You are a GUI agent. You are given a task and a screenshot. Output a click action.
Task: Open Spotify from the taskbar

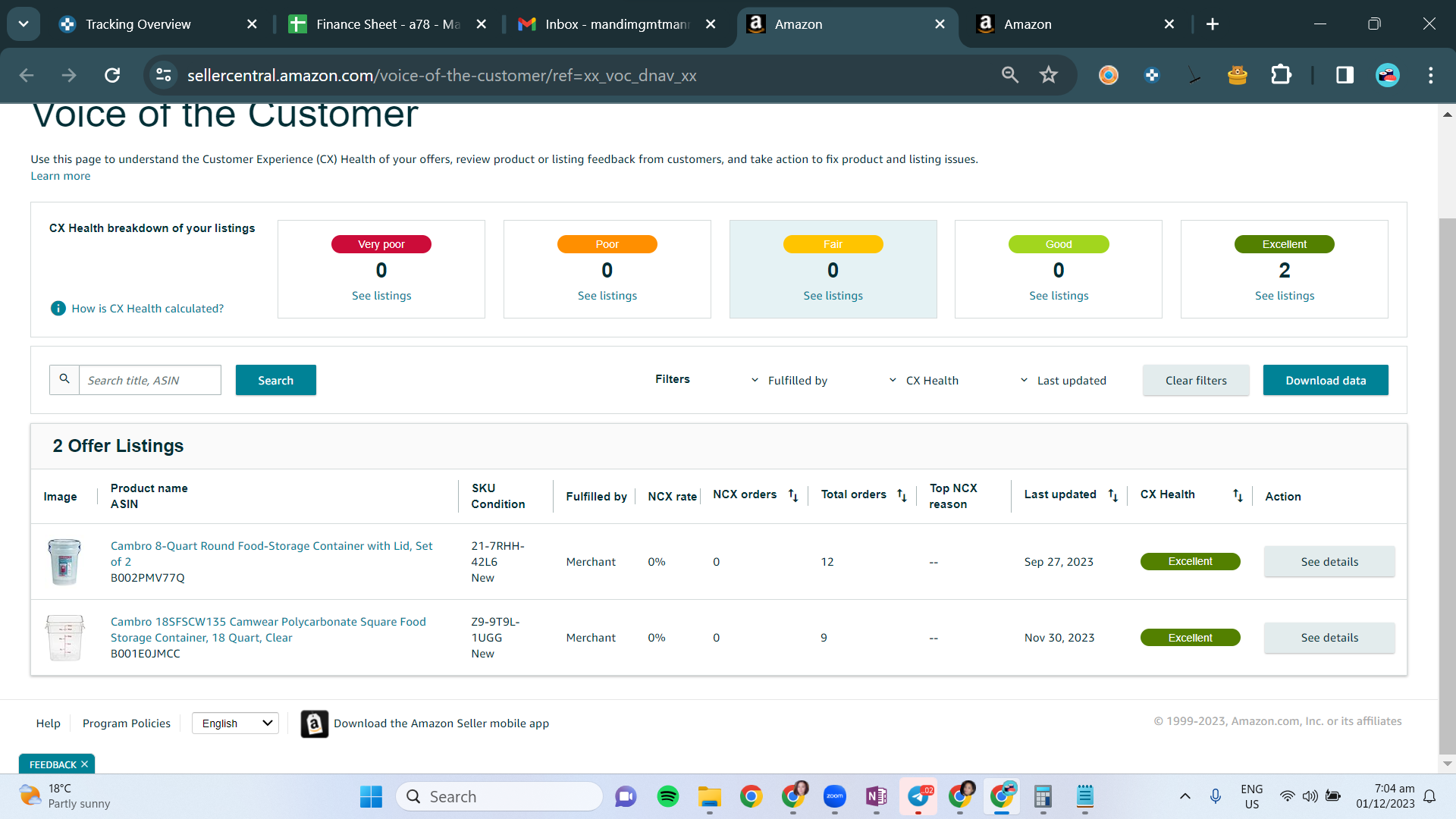(x=668, y=796)
